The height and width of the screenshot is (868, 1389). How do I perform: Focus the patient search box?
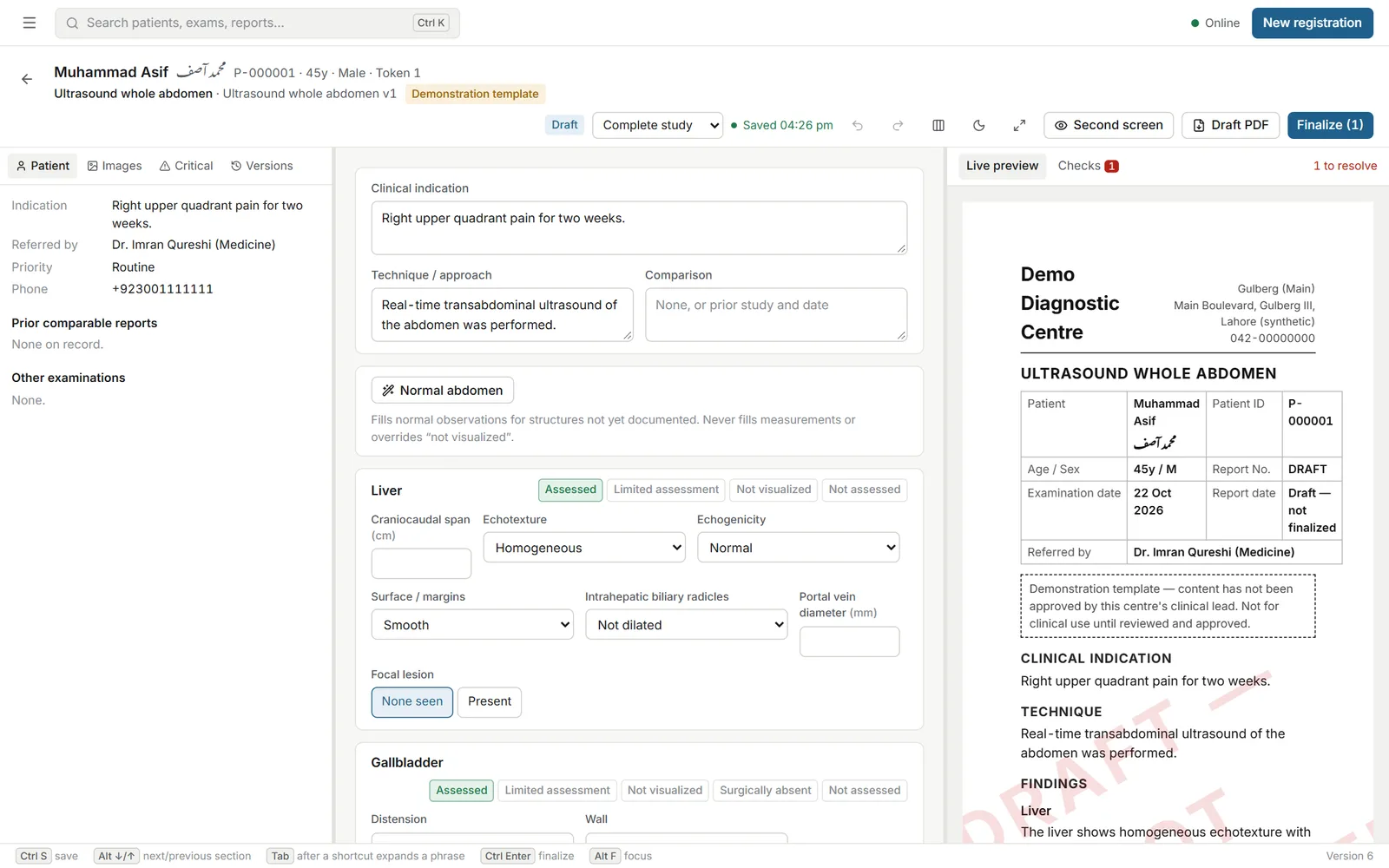coord(257,23)
